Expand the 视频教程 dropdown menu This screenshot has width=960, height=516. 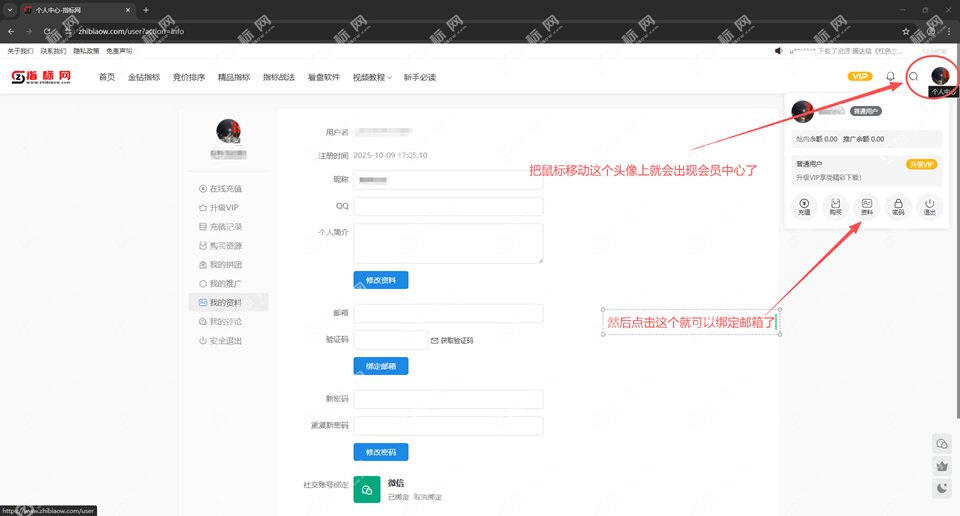click(x=372, y=77)
